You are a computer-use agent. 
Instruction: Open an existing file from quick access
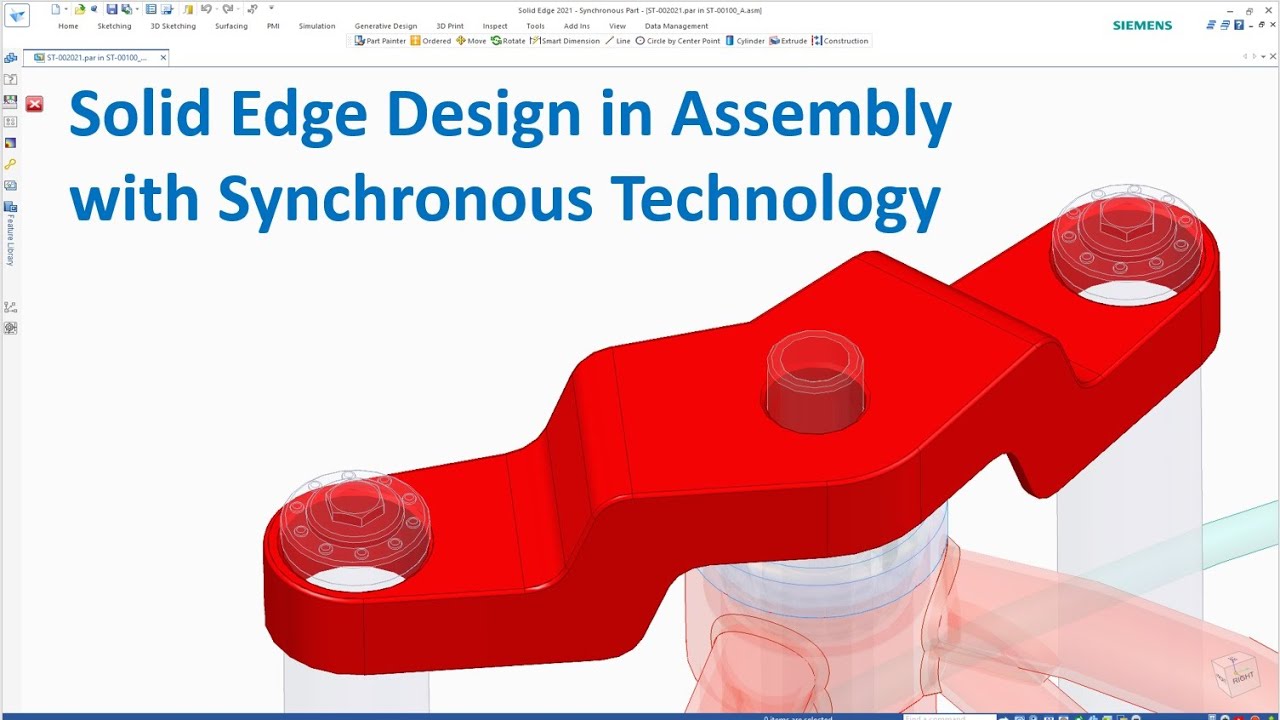[x=80, y=9]
